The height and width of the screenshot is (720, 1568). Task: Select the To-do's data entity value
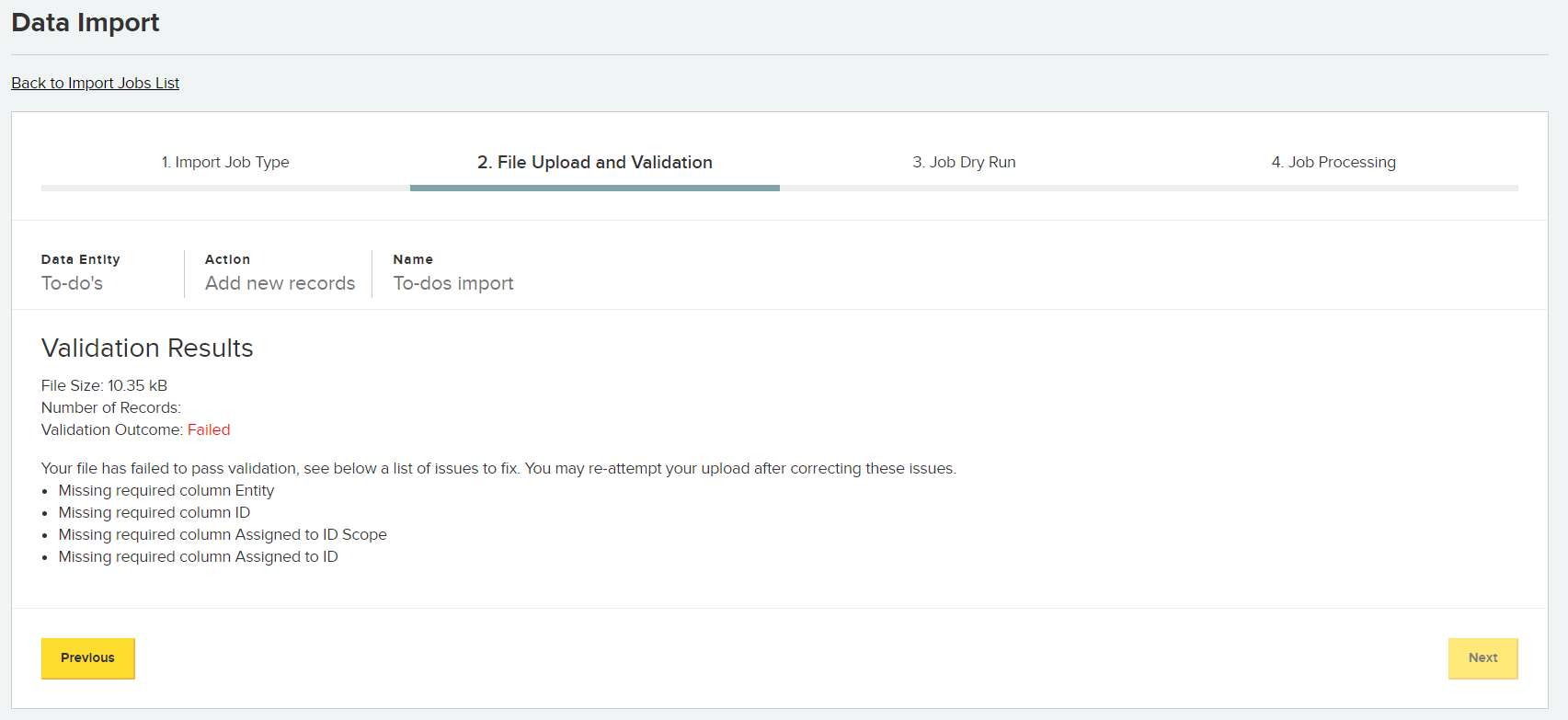click(72, 283)
